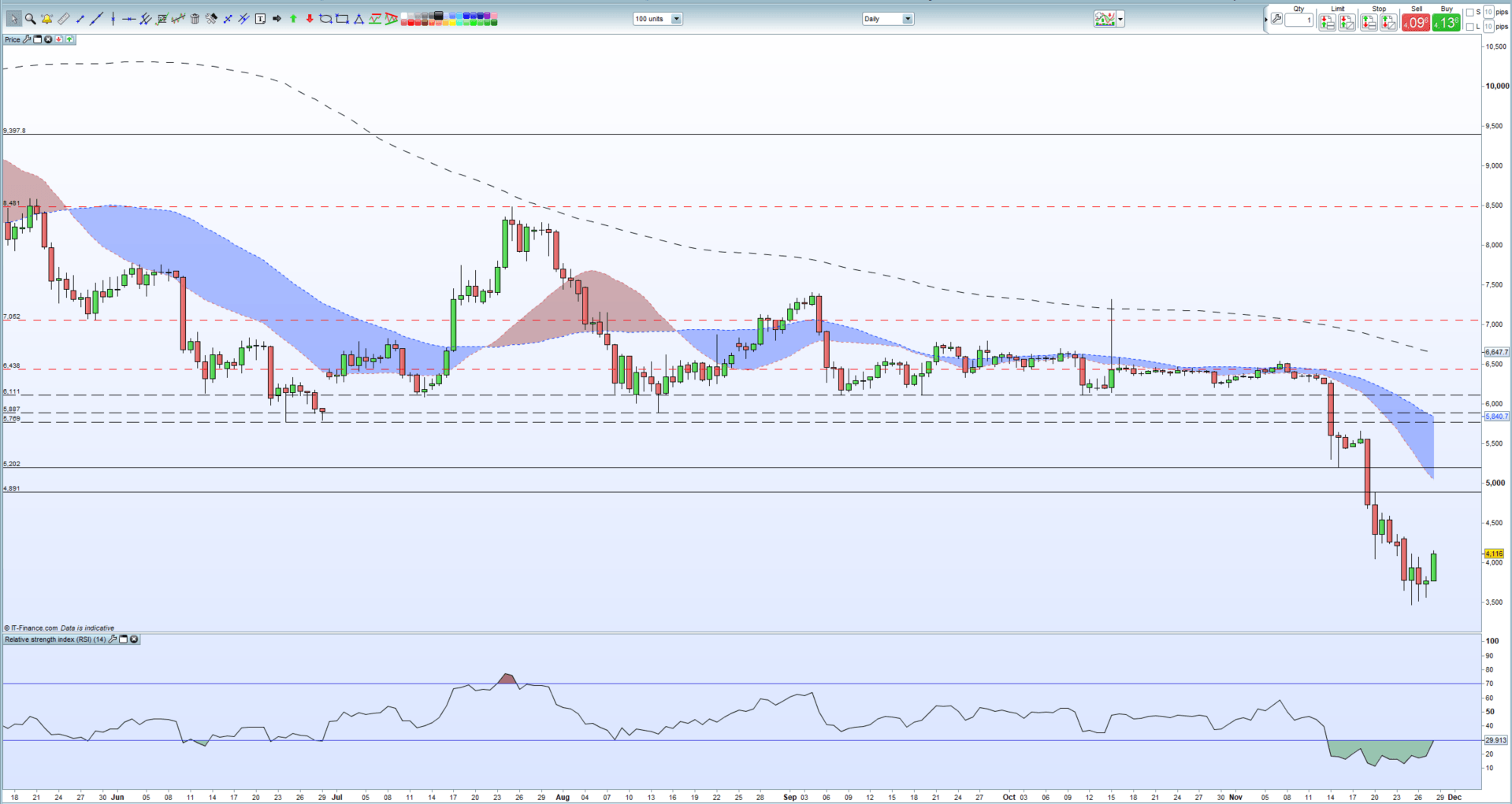
Task: Click the 9,397.8 level label
Action: [15, 131]
